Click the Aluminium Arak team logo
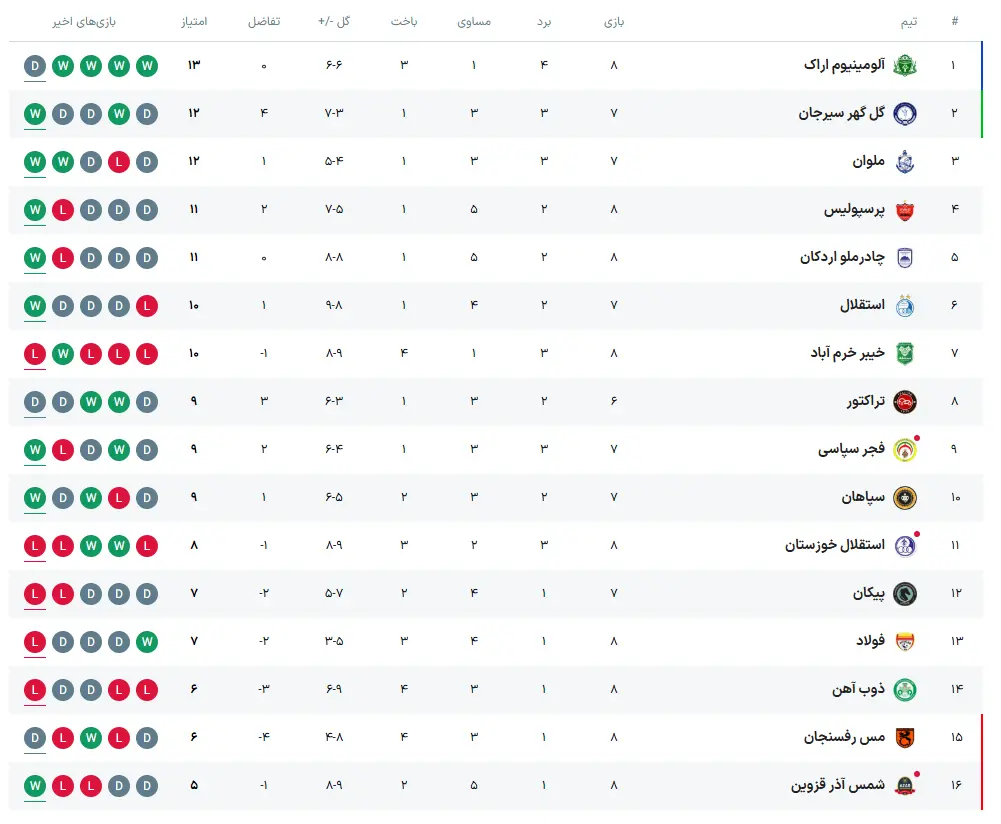The image size is (1001, 824). 904,66
